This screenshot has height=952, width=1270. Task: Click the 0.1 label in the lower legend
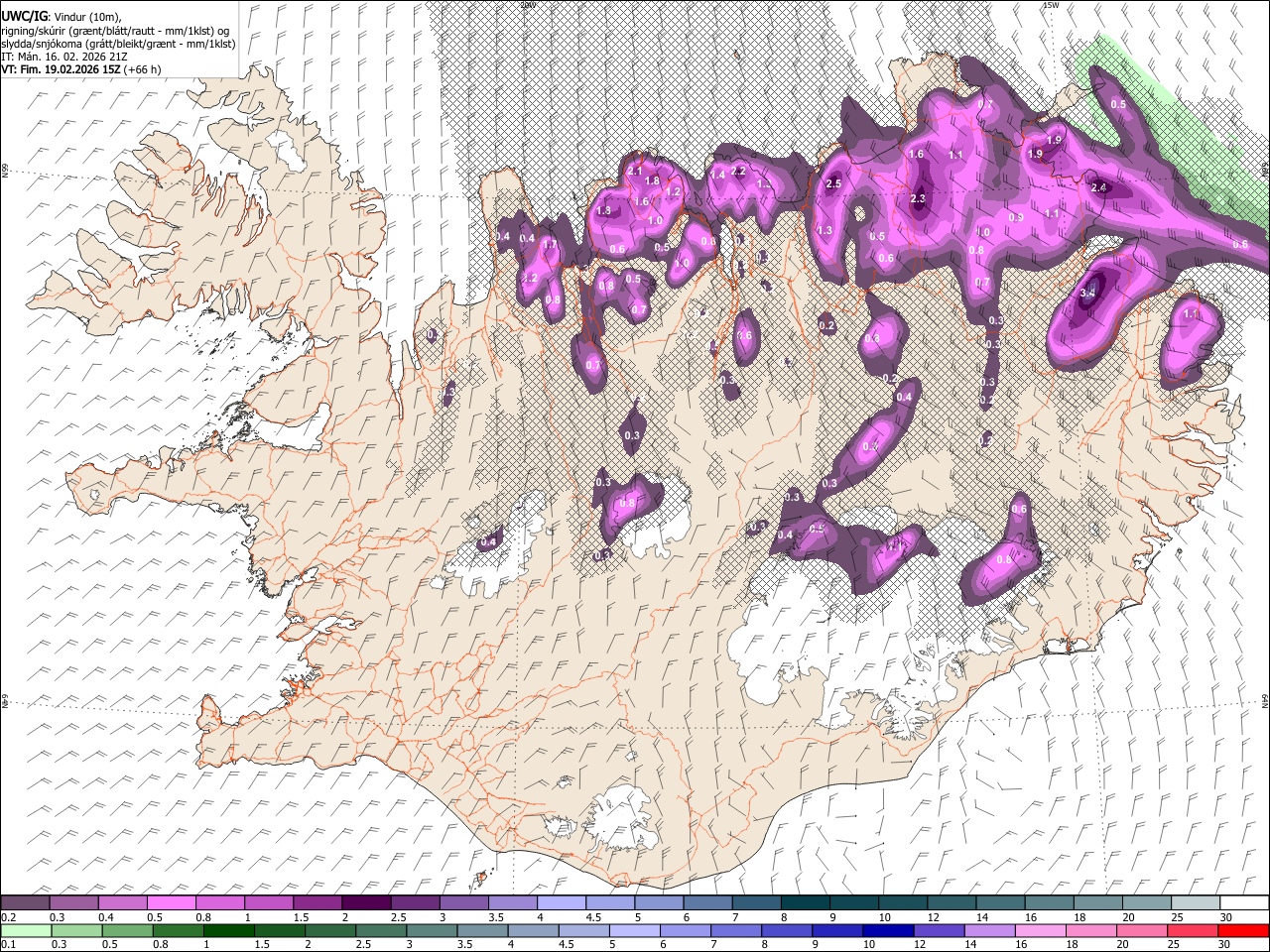[x=8, y=946]
